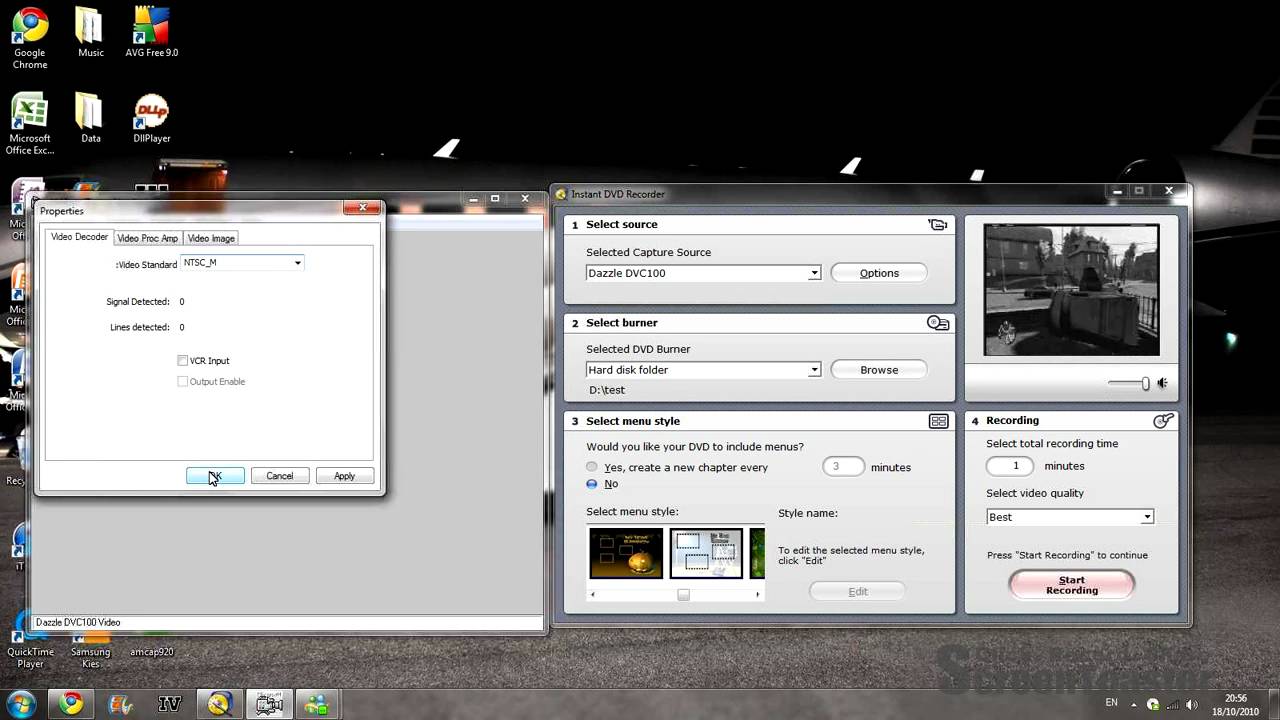1280x720 pixels.
Task: Click the GTA IV taskbar icon
Action: pyautogui.click(x=169, y=704)
